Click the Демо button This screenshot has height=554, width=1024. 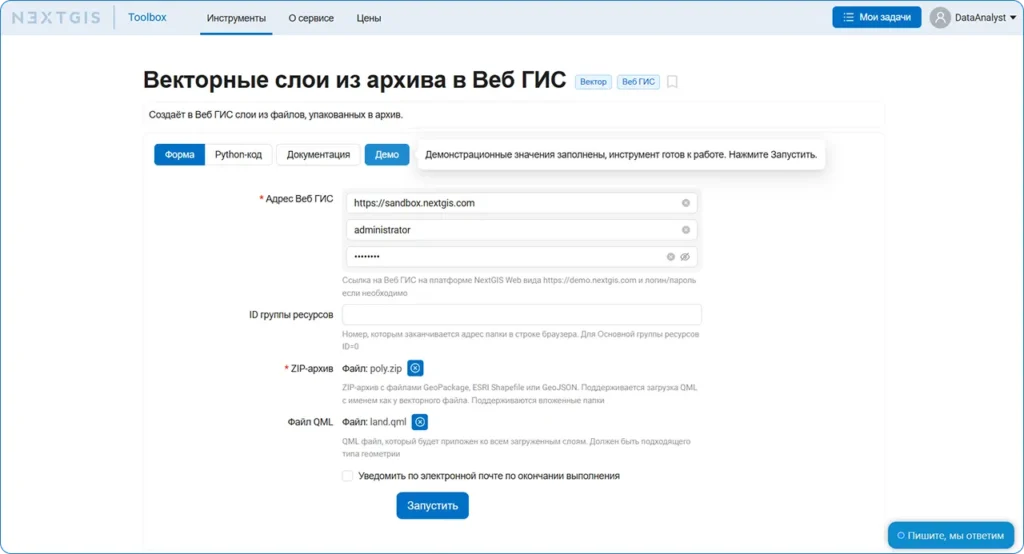(x=387, y=155)
